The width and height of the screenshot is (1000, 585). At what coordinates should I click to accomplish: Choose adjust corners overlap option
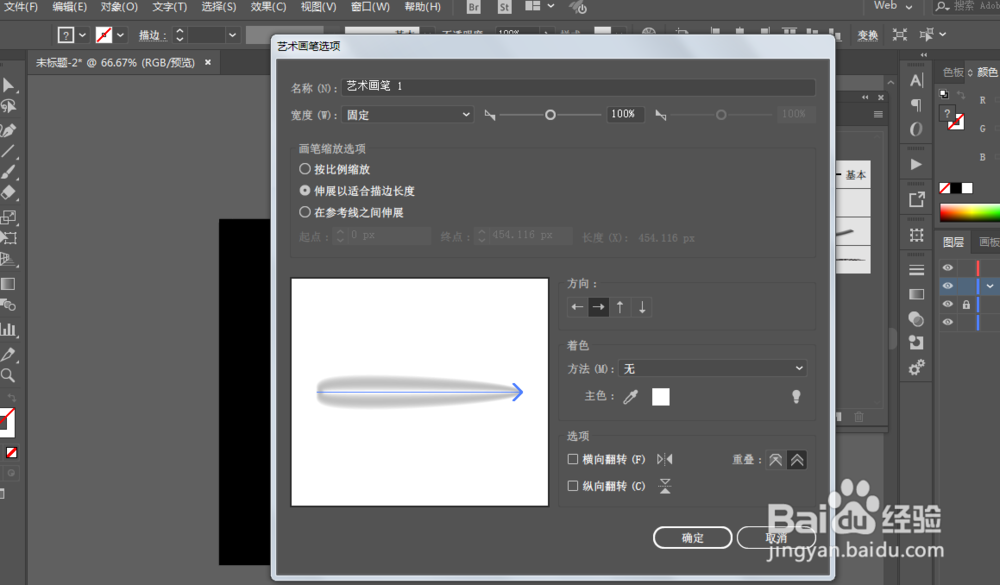(x=797, y=460)
